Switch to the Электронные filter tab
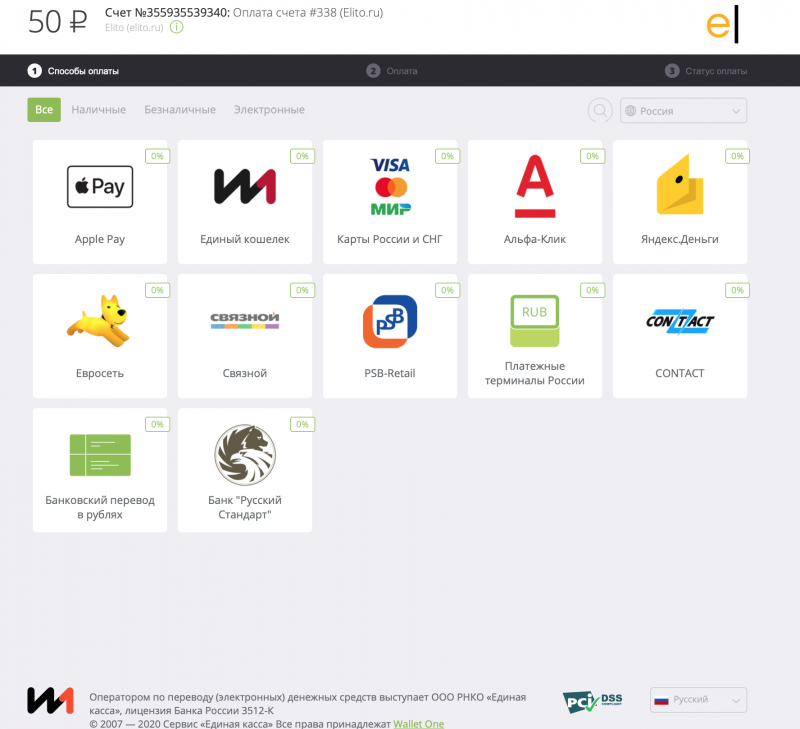Viewport: 800px width, 729px height. pyautogui.click(x=269, y=110)
